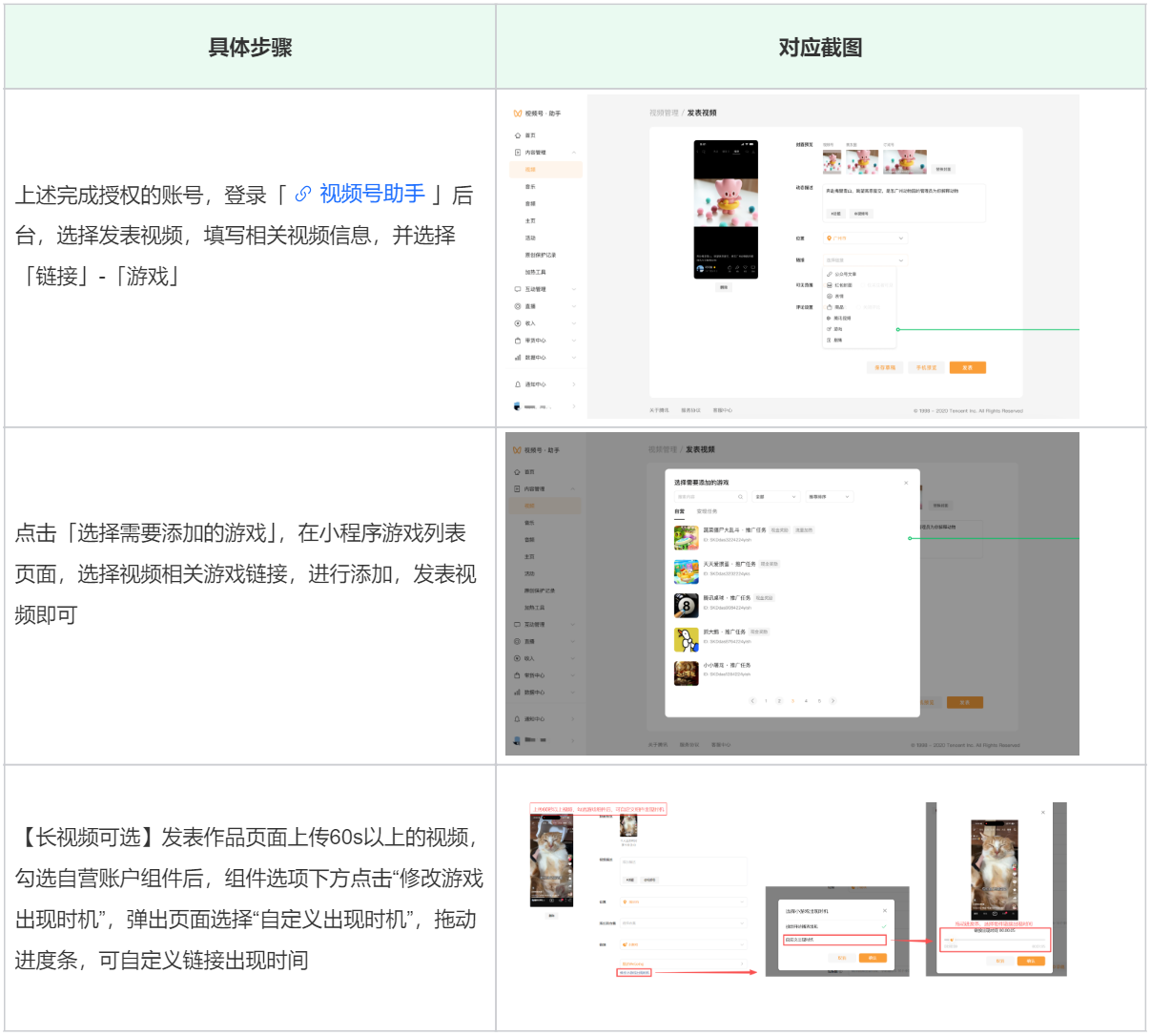Screen dimensions: 1151x1036
Task: Click 剧集 icon in link dropdown list
Action: pyautogui.click(x=830, y=340)
